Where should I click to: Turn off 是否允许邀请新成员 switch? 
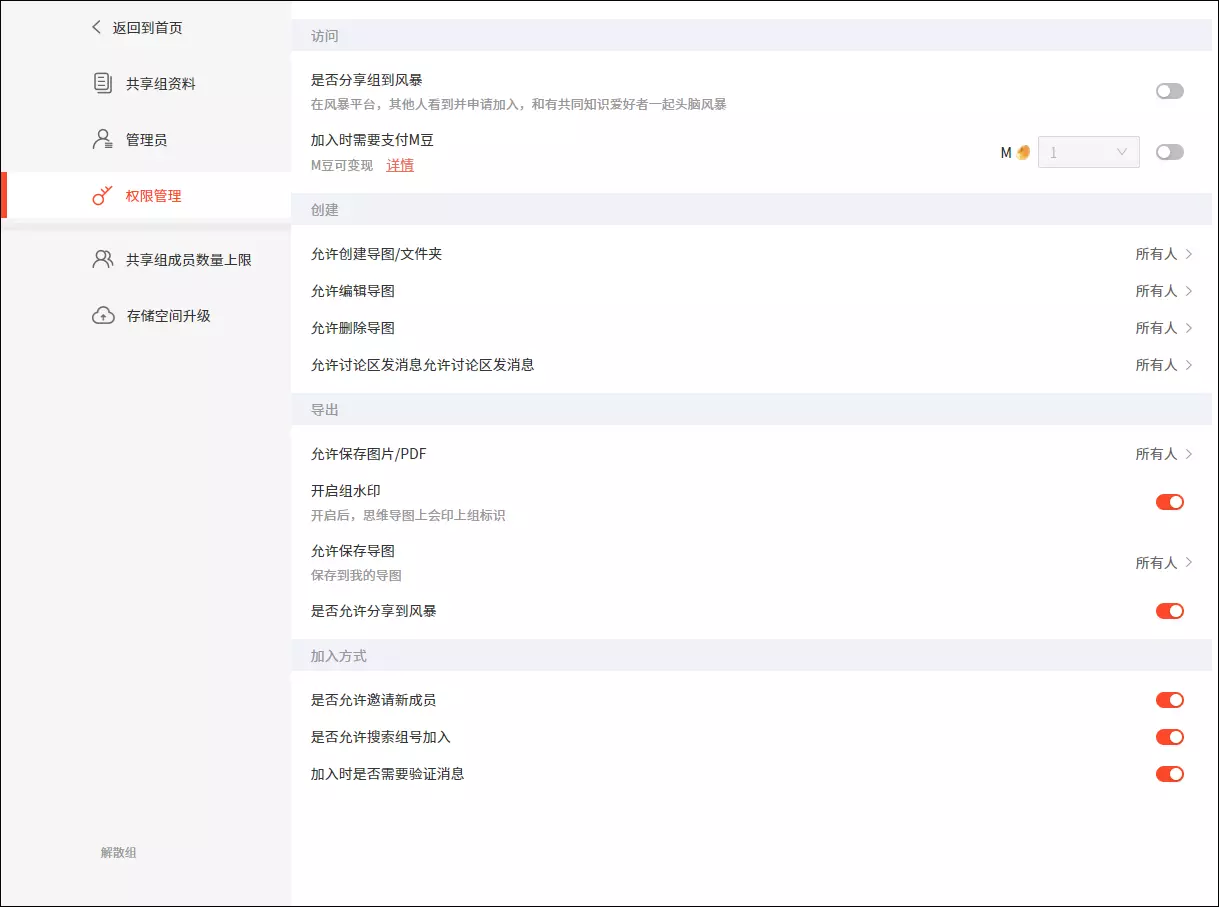tap(1169, 700)
